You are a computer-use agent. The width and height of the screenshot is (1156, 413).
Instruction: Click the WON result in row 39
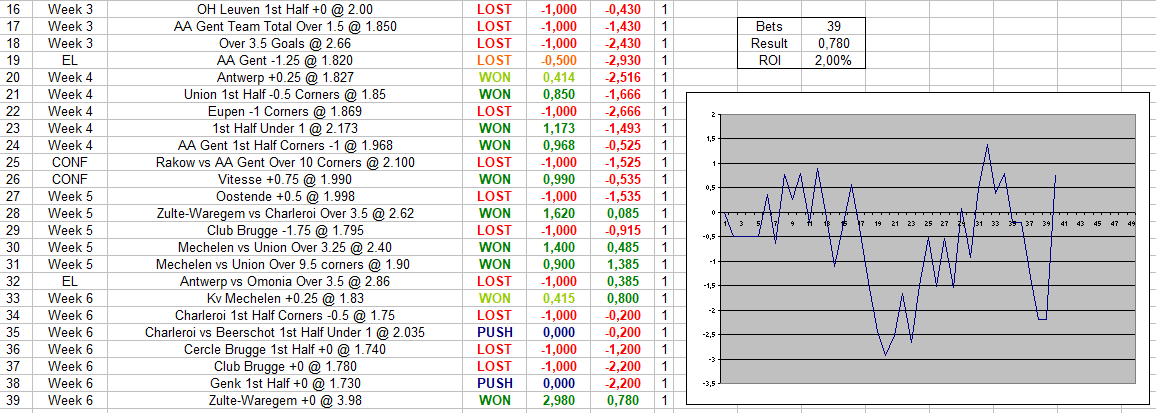(x=494, y=400)
